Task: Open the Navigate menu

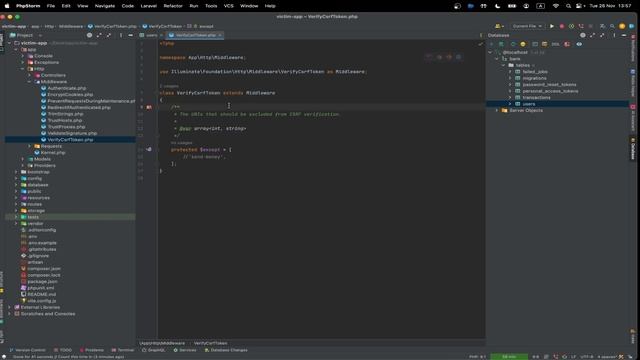Action: tap(104, 6)
